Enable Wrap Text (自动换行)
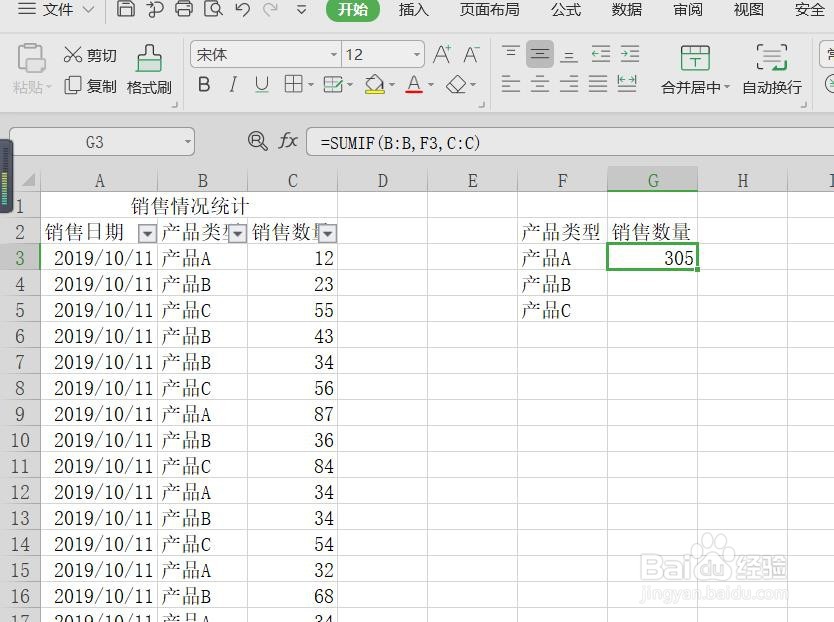The height and width of the screenshot is (622, 834). (x=770, y=68)
